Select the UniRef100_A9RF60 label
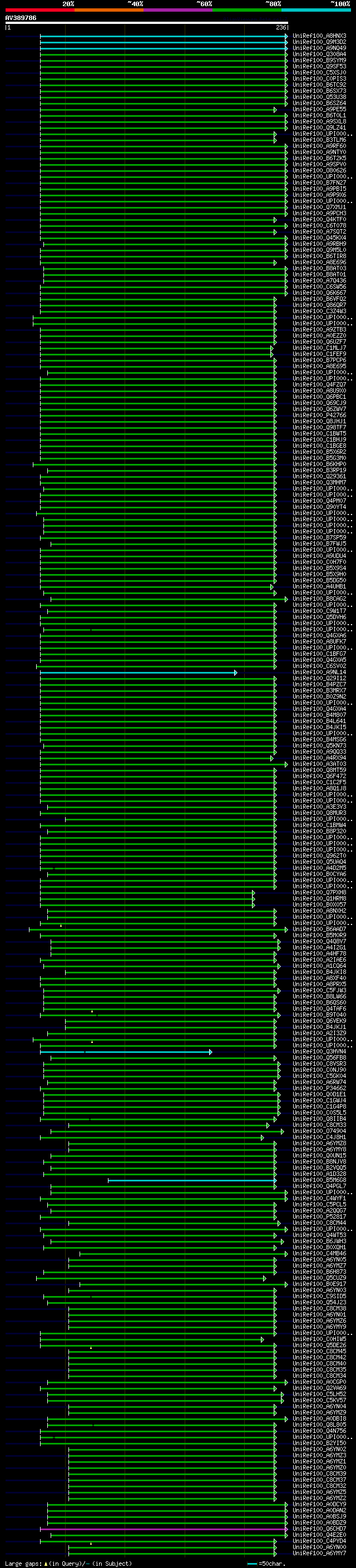 319,146
